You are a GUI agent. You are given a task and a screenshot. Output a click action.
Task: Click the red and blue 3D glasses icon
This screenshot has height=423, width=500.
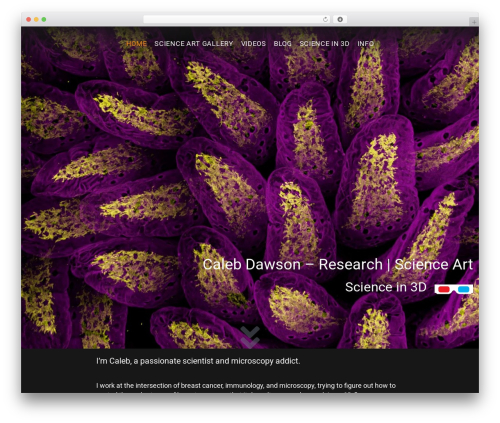point(454,289)
